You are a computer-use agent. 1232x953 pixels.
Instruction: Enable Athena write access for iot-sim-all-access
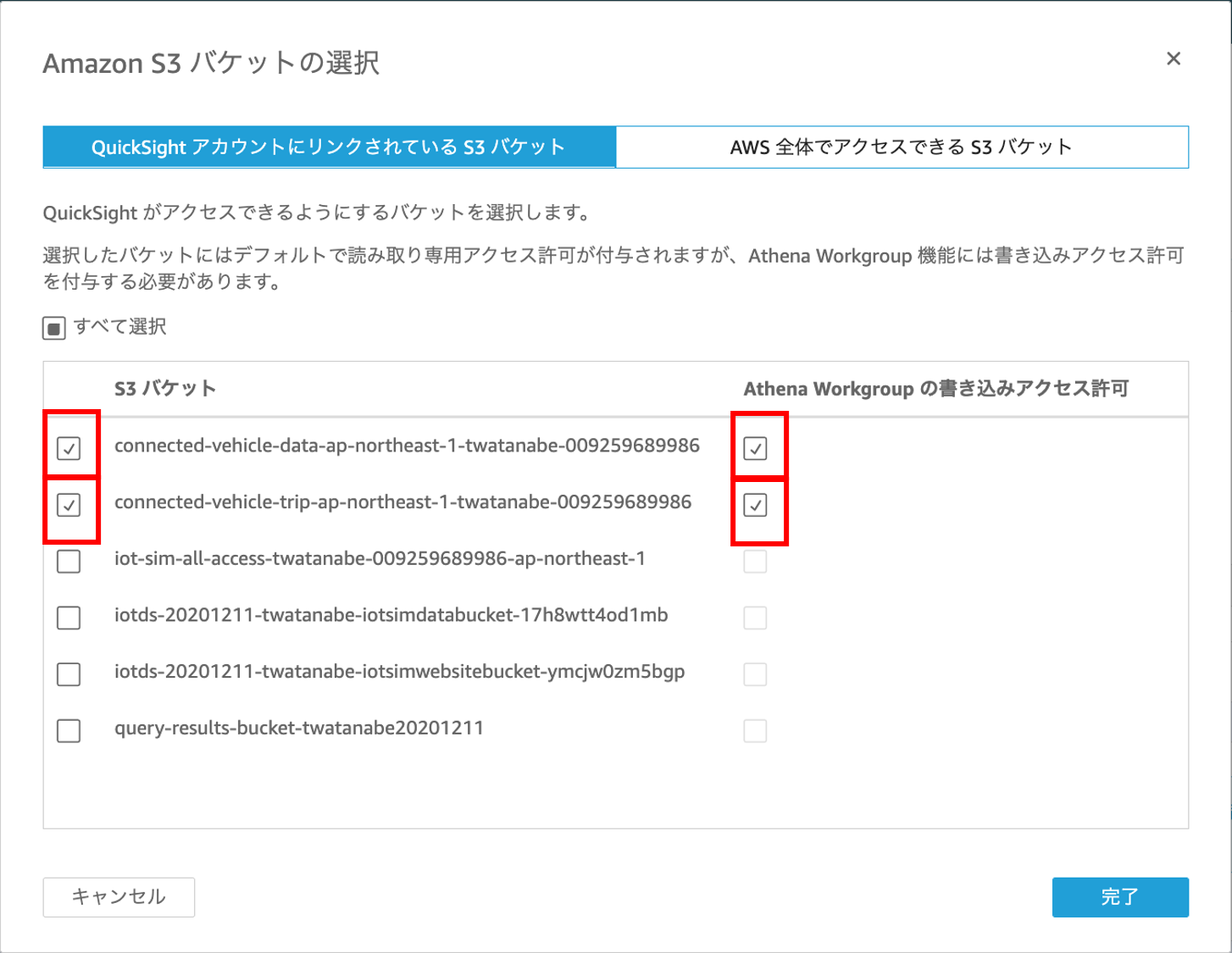755,561
